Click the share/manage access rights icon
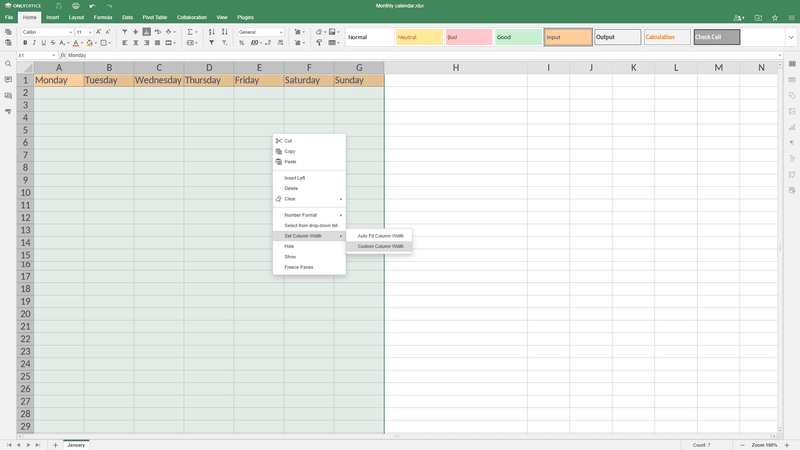800x450 pixels. pos(739,18)
